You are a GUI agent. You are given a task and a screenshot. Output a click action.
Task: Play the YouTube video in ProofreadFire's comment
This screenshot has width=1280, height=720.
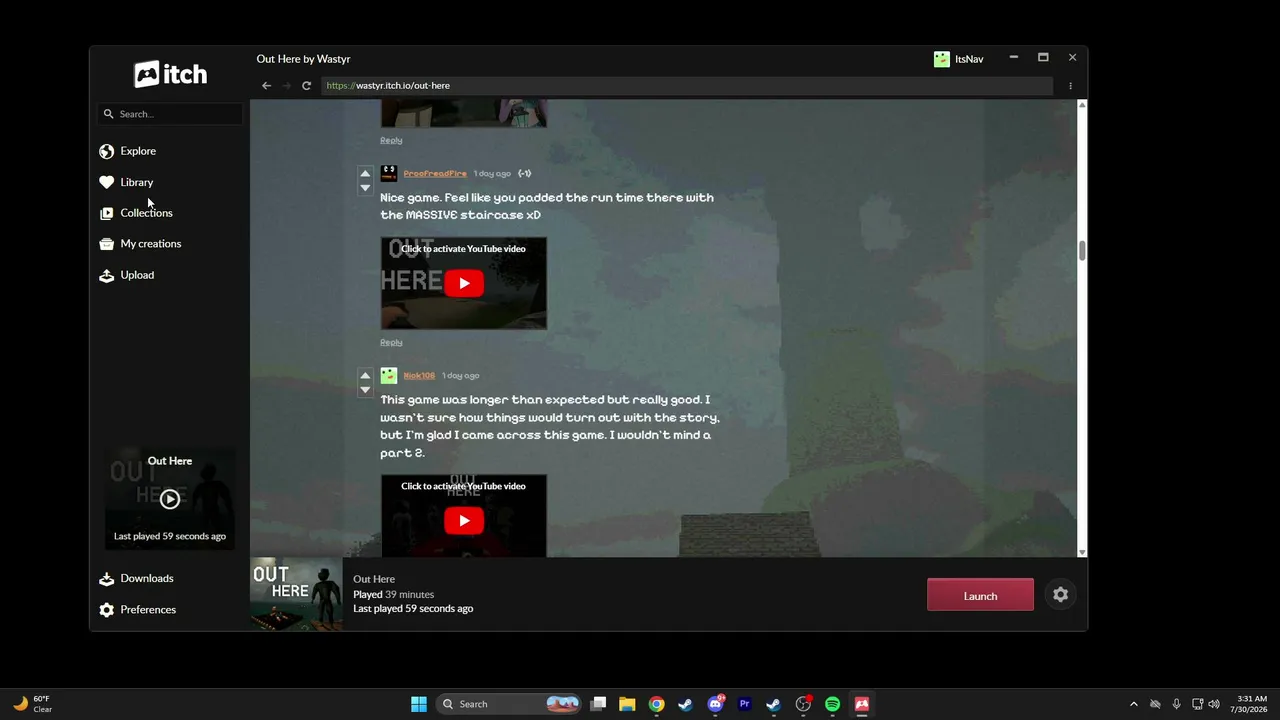[463, 283]
